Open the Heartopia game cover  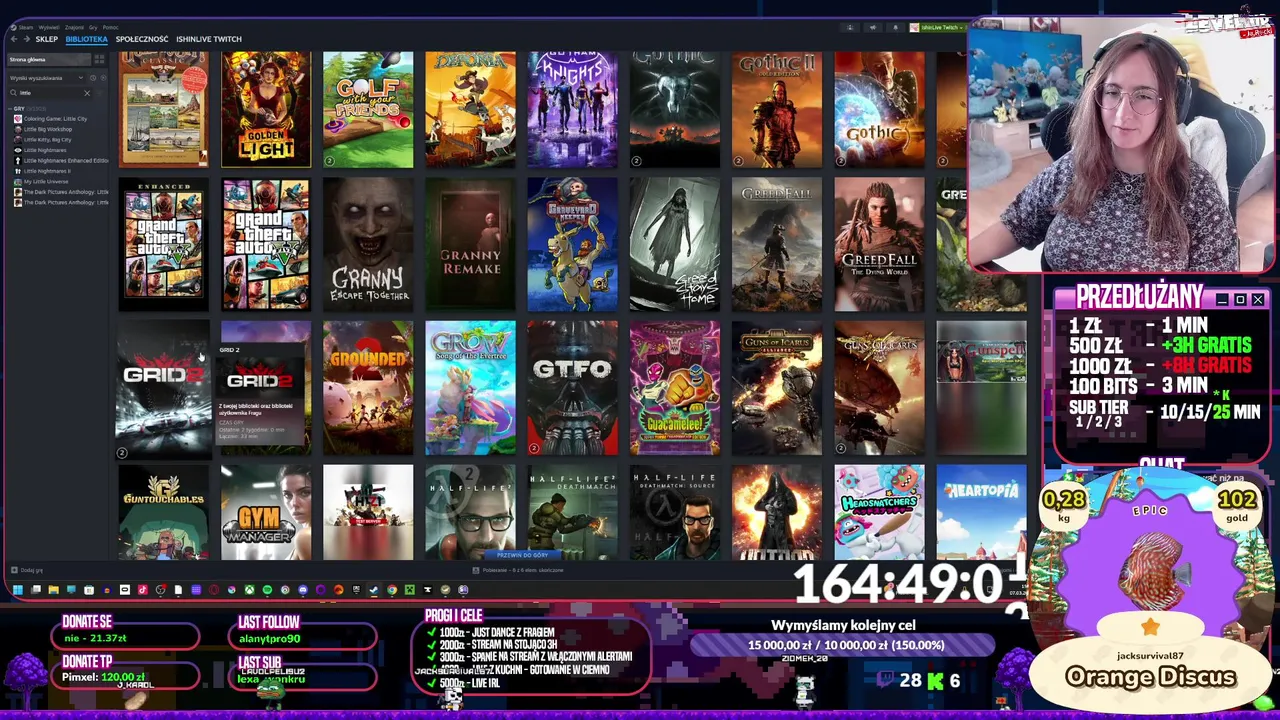coord(981,512)
